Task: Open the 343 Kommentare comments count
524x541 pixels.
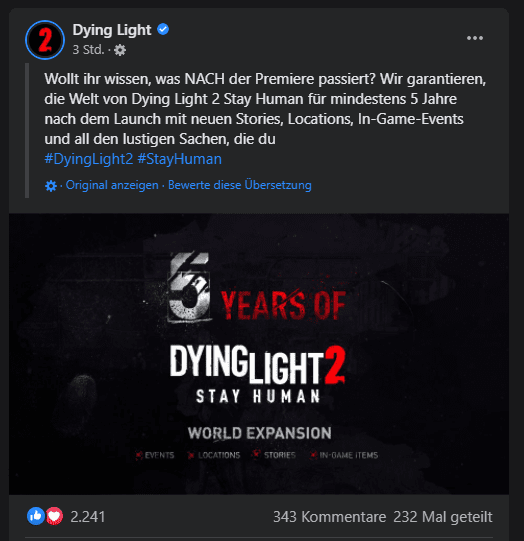Action: [x=329, y=517]
